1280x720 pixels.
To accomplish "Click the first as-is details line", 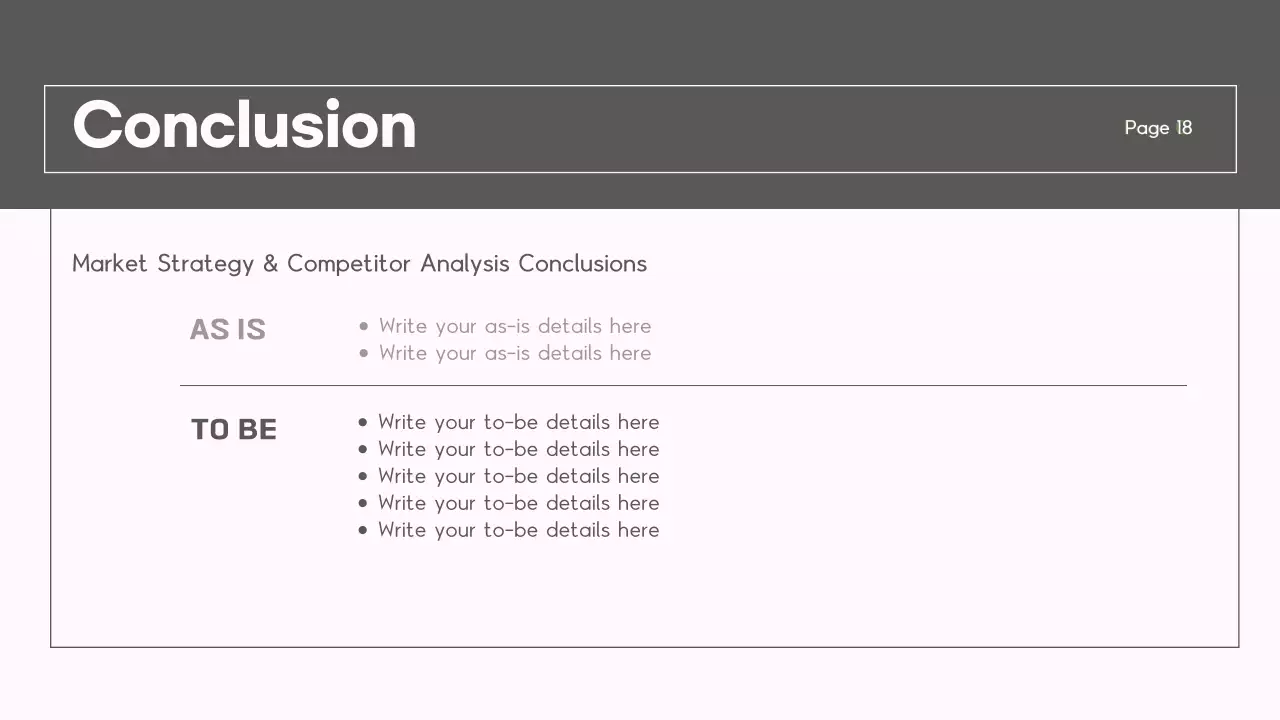I will click(x=514, y=326).
